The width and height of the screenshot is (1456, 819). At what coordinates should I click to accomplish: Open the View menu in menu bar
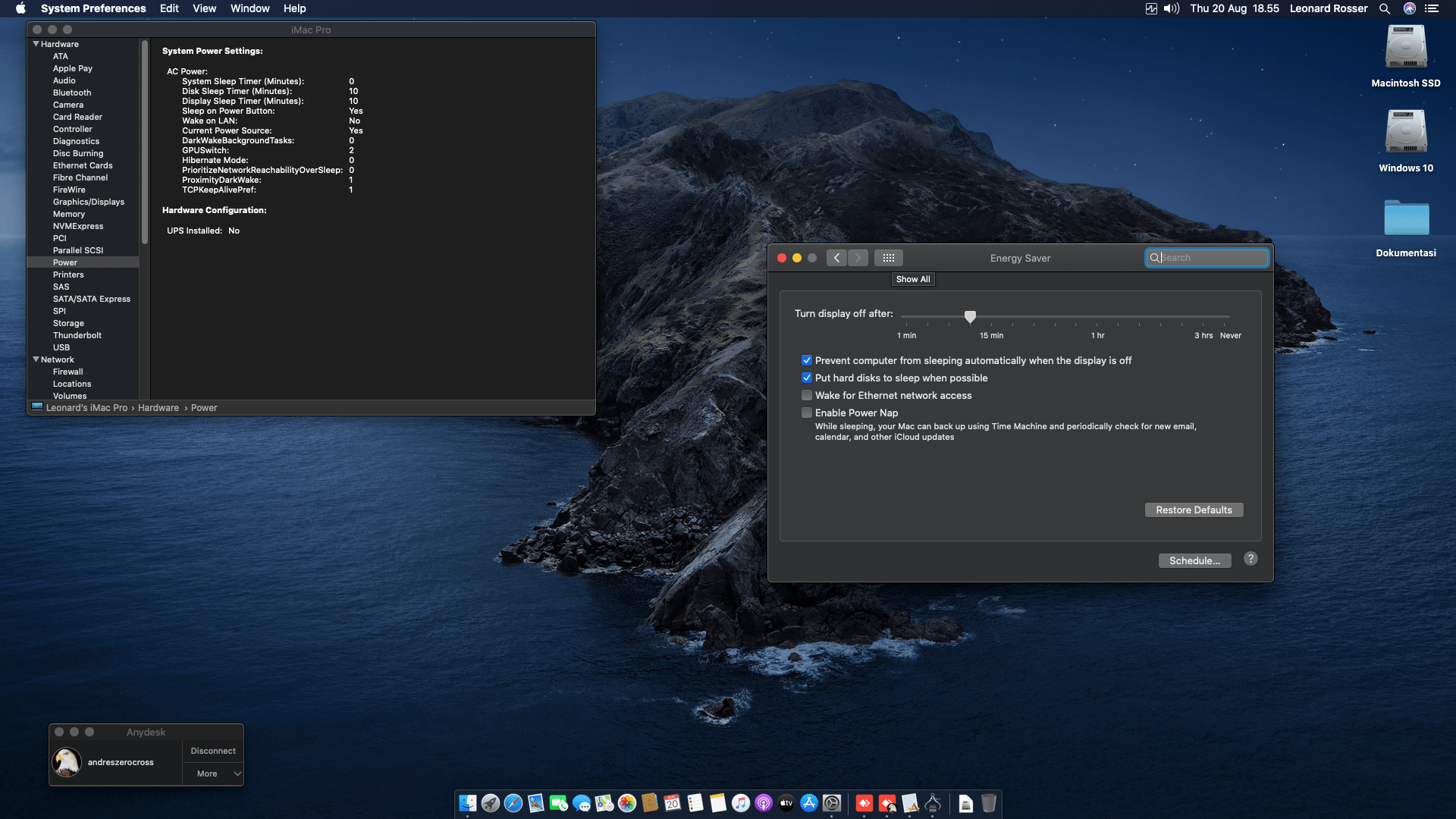click(x=204, y=8)
